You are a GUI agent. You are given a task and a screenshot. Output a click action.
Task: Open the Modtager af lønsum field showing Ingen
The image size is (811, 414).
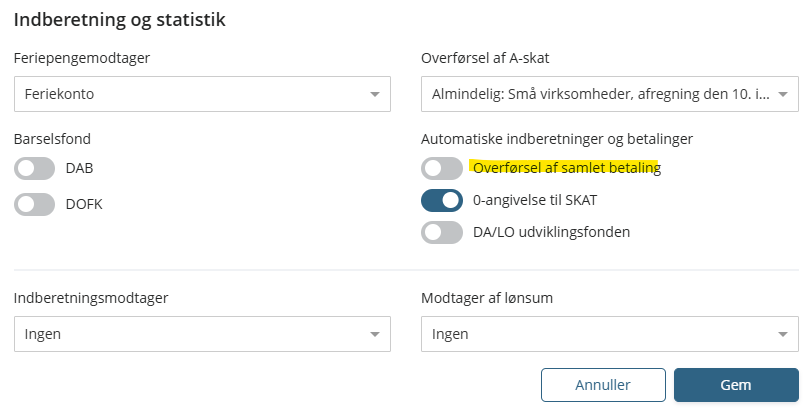click(598, 334)
